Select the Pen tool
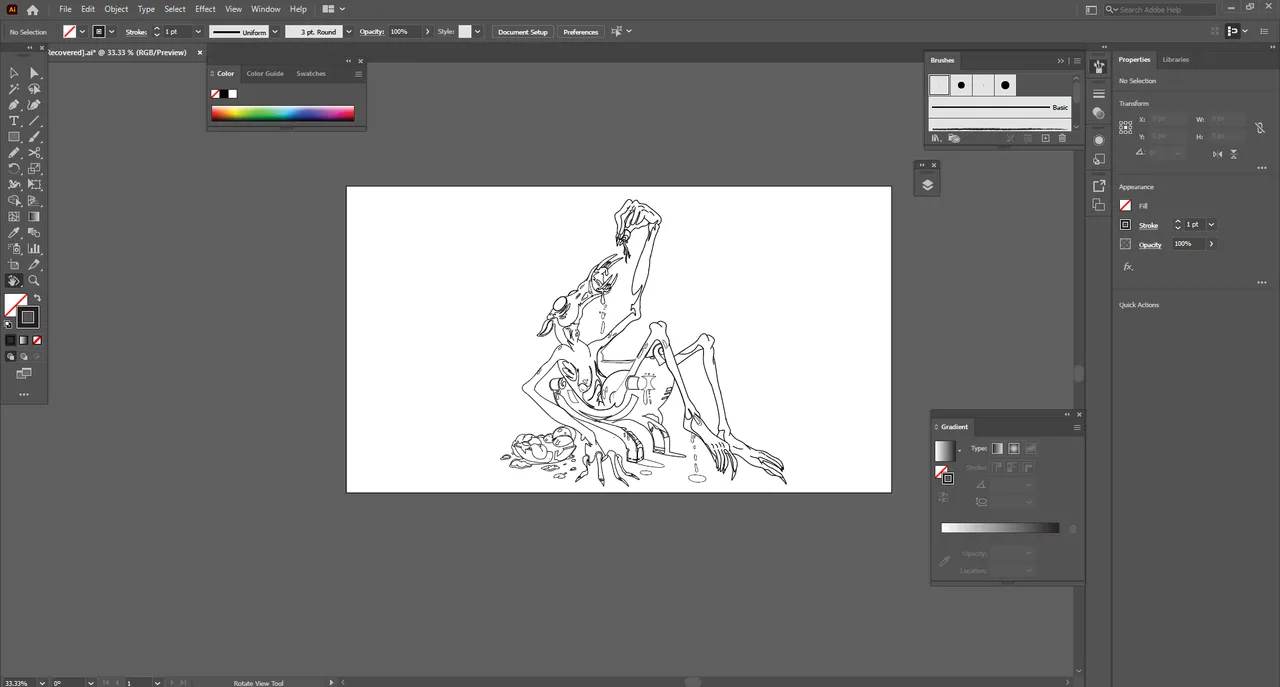The image size is (1280, 687). (14, 105)
